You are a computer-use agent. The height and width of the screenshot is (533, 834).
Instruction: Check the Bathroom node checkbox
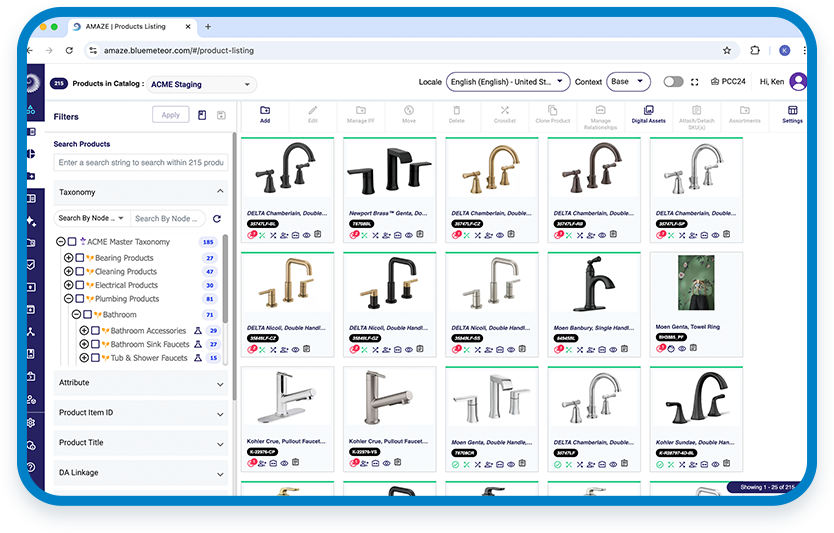[88, 314]
